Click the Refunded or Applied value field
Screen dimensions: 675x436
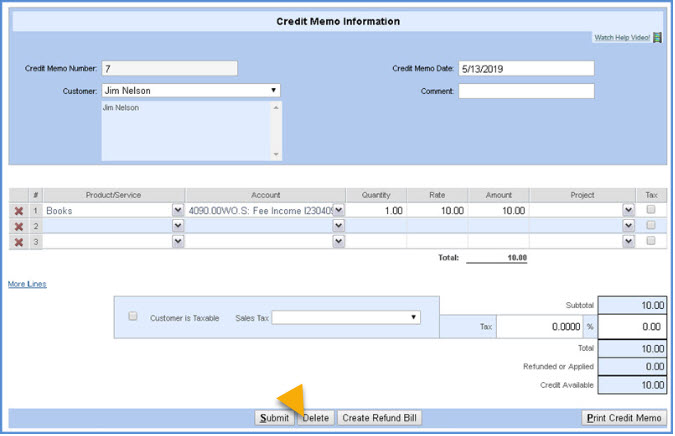pyautogui.click(x=632, y=366)
